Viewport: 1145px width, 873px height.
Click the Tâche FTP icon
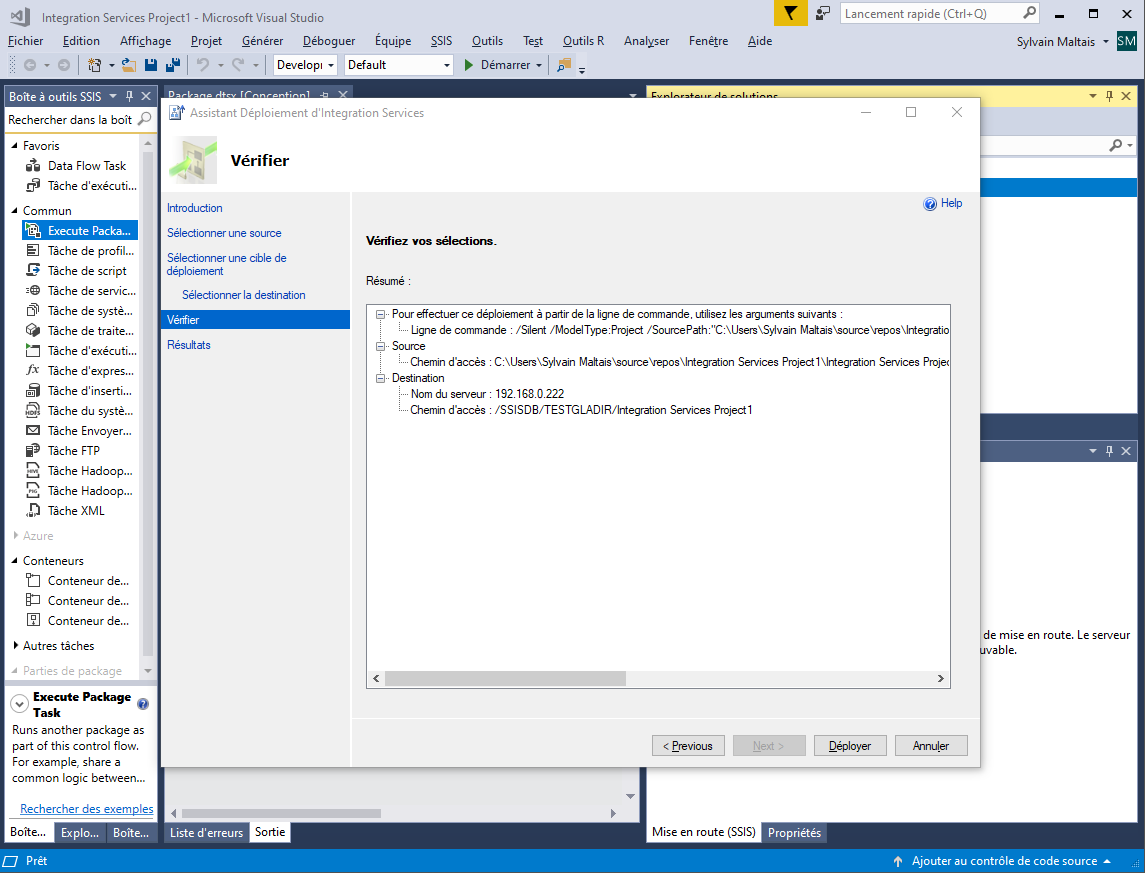coord(33,450)
